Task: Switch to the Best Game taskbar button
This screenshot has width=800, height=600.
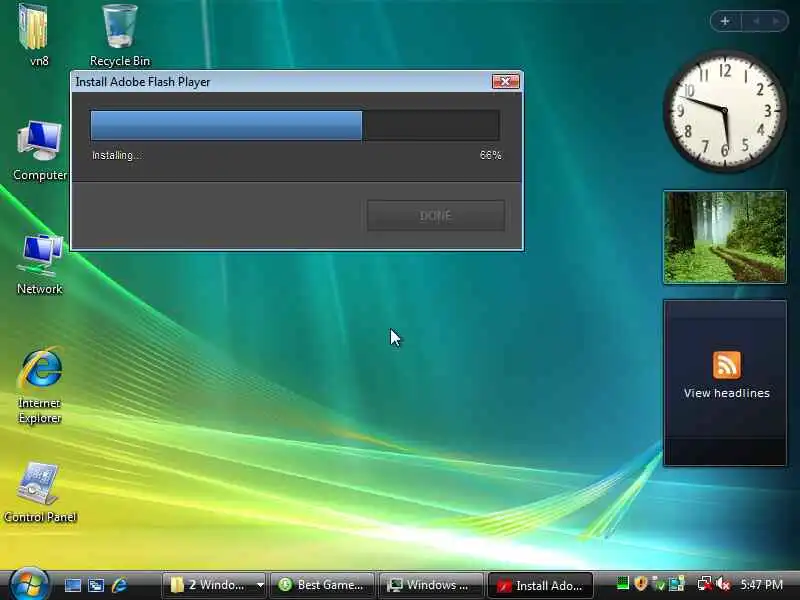Action: (x=322, y=585)
